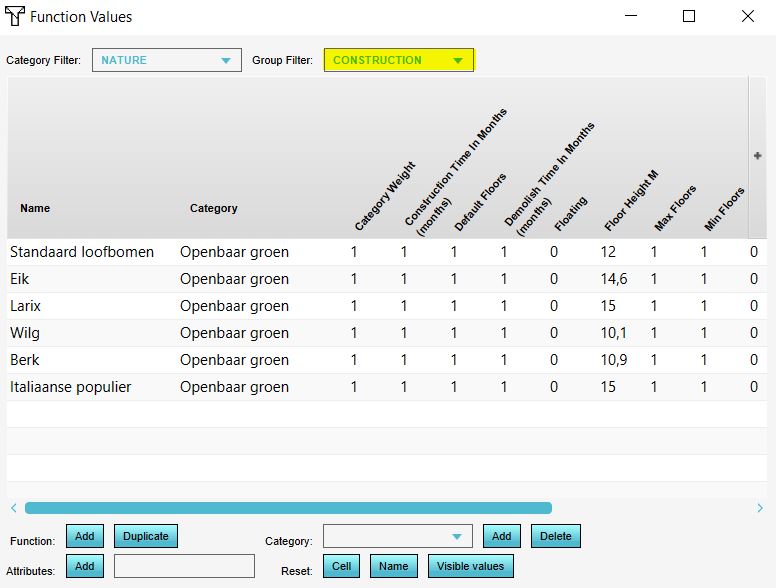Reset the Visible values
Viewport: 776px width, 588px height.
point(471,566)
